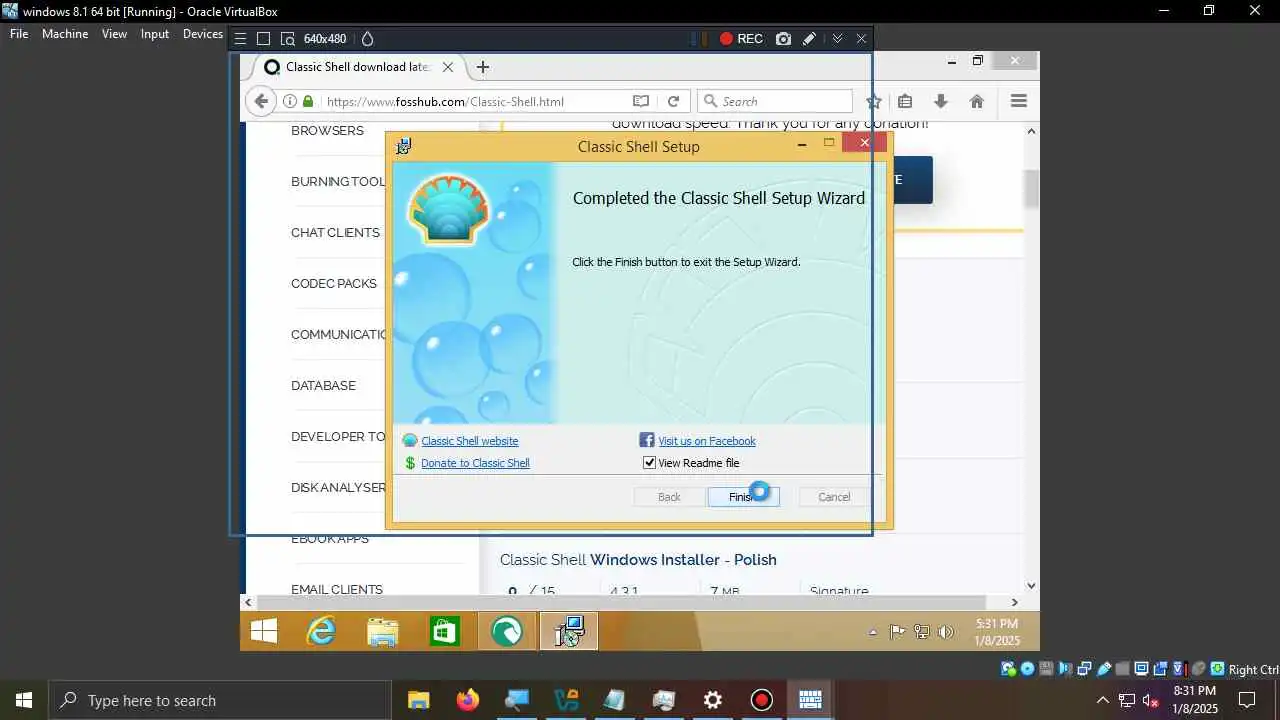
Task: Open the VirtualBox Machine menu
Action: (x=65, y=34)
